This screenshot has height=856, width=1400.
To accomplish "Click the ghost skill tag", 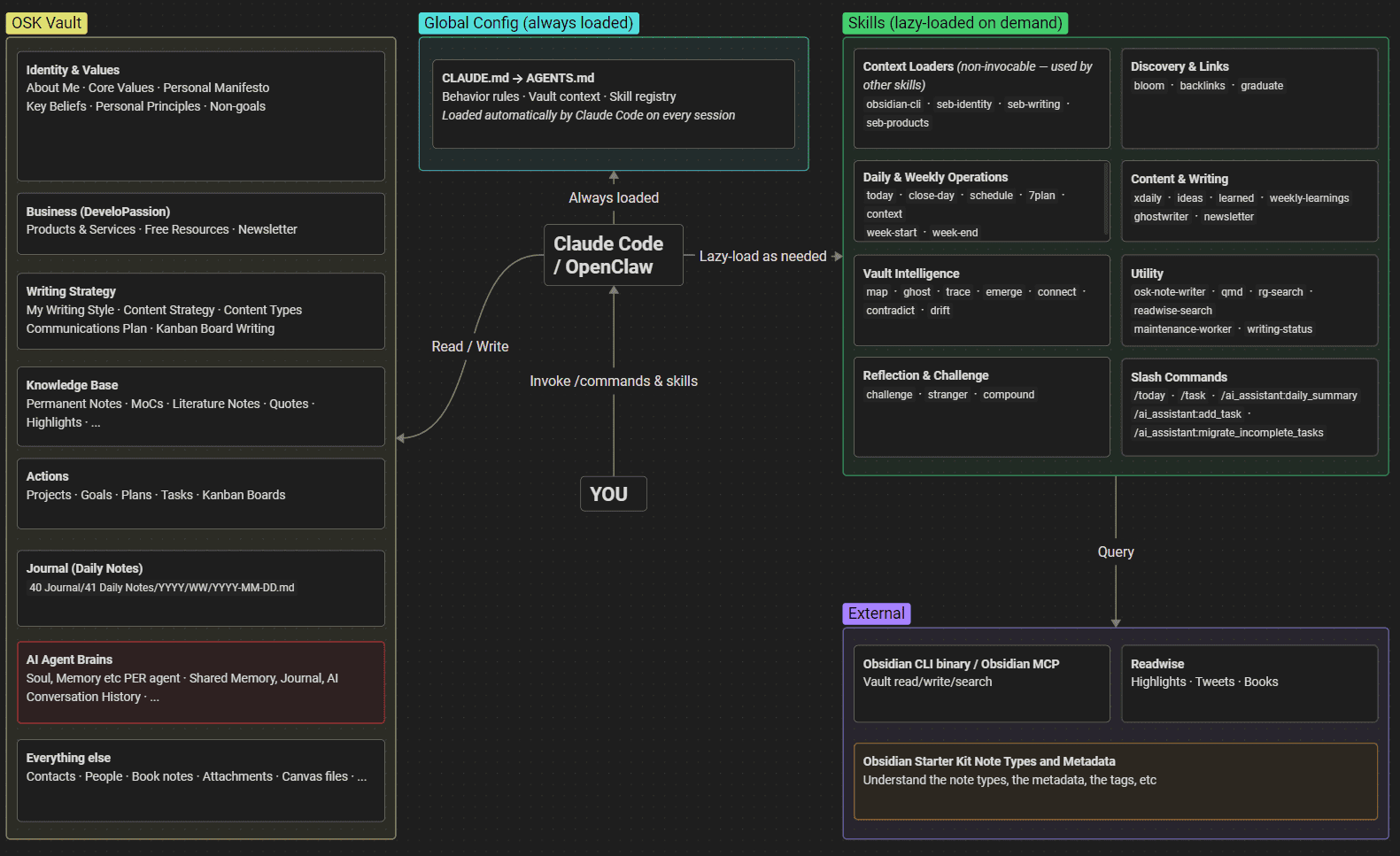I will pos(917,292).
